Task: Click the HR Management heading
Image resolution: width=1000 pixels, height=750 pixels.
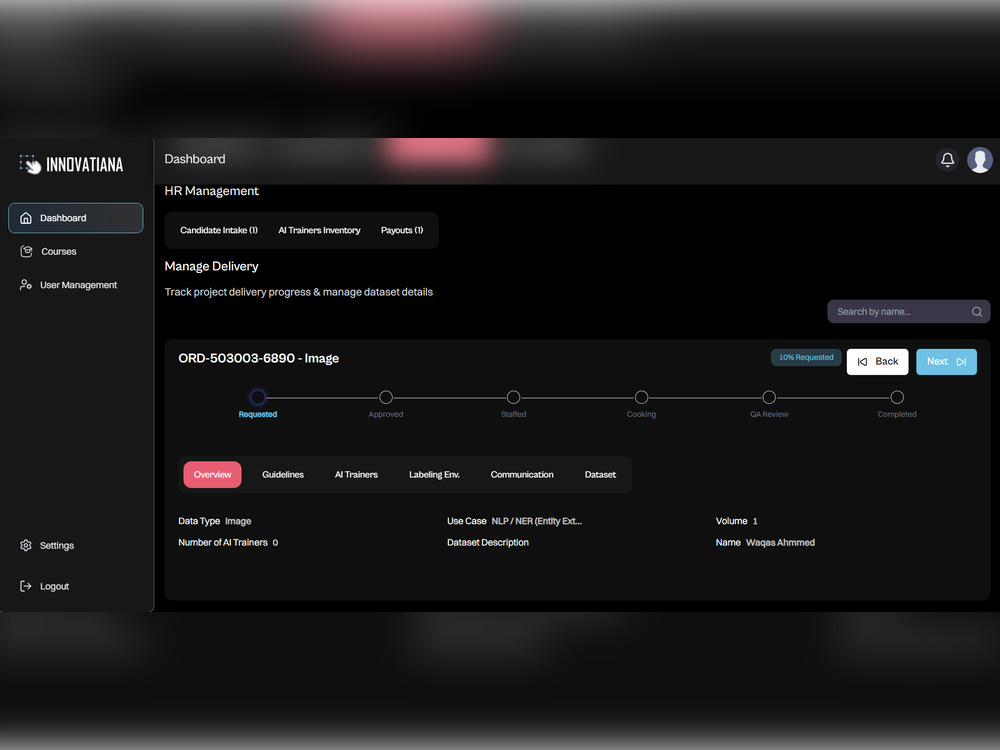Action: click(211, 191)
